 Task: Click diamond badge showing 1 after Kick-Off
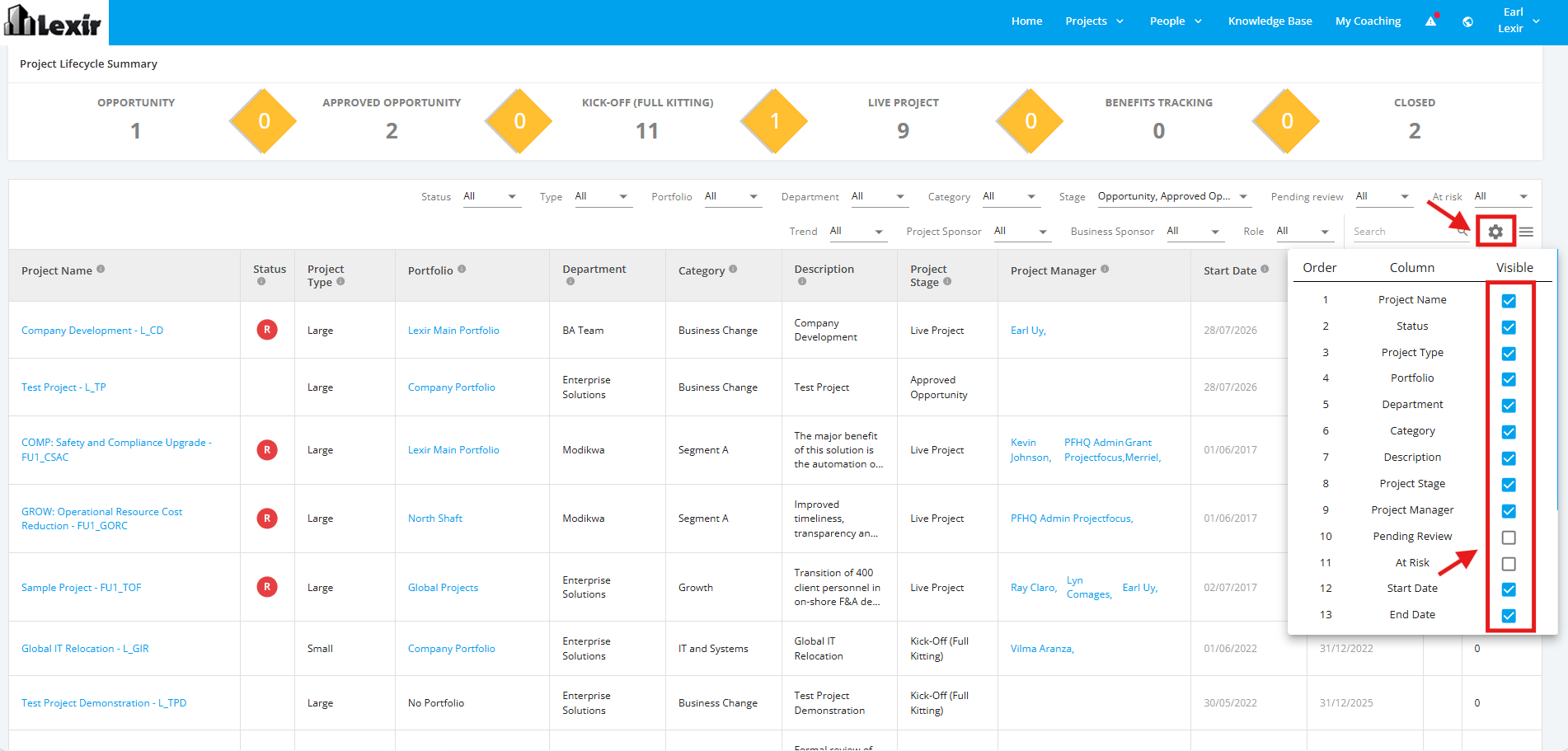coord(775,121)
